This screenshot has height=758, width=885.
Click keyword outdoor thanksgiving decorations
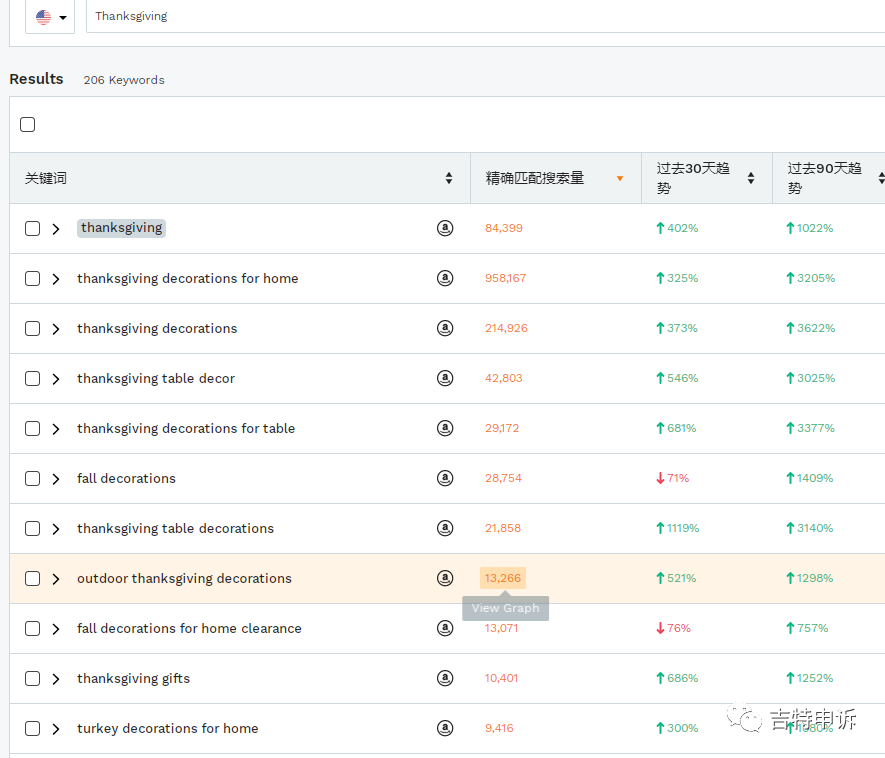184,578
